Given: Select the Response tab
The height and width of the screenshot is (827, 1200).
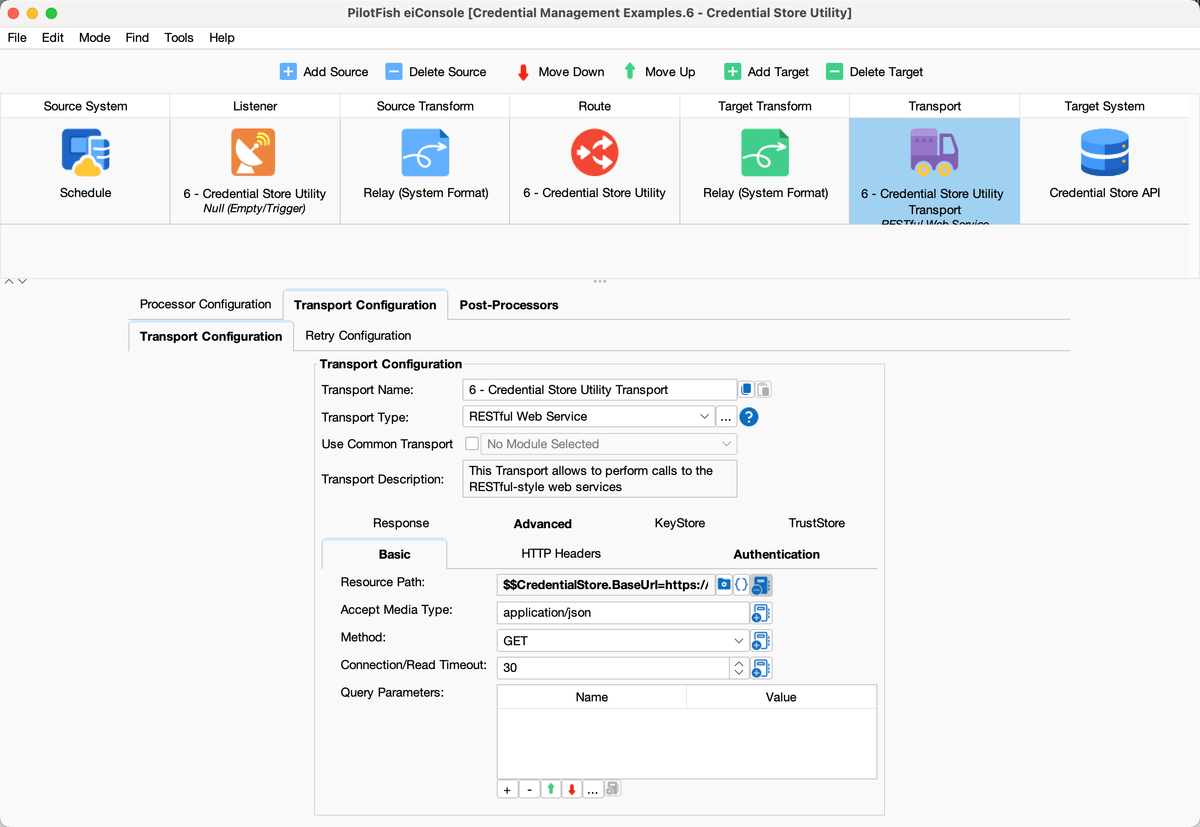Looking at the screenshot, I should click(401, 524).
